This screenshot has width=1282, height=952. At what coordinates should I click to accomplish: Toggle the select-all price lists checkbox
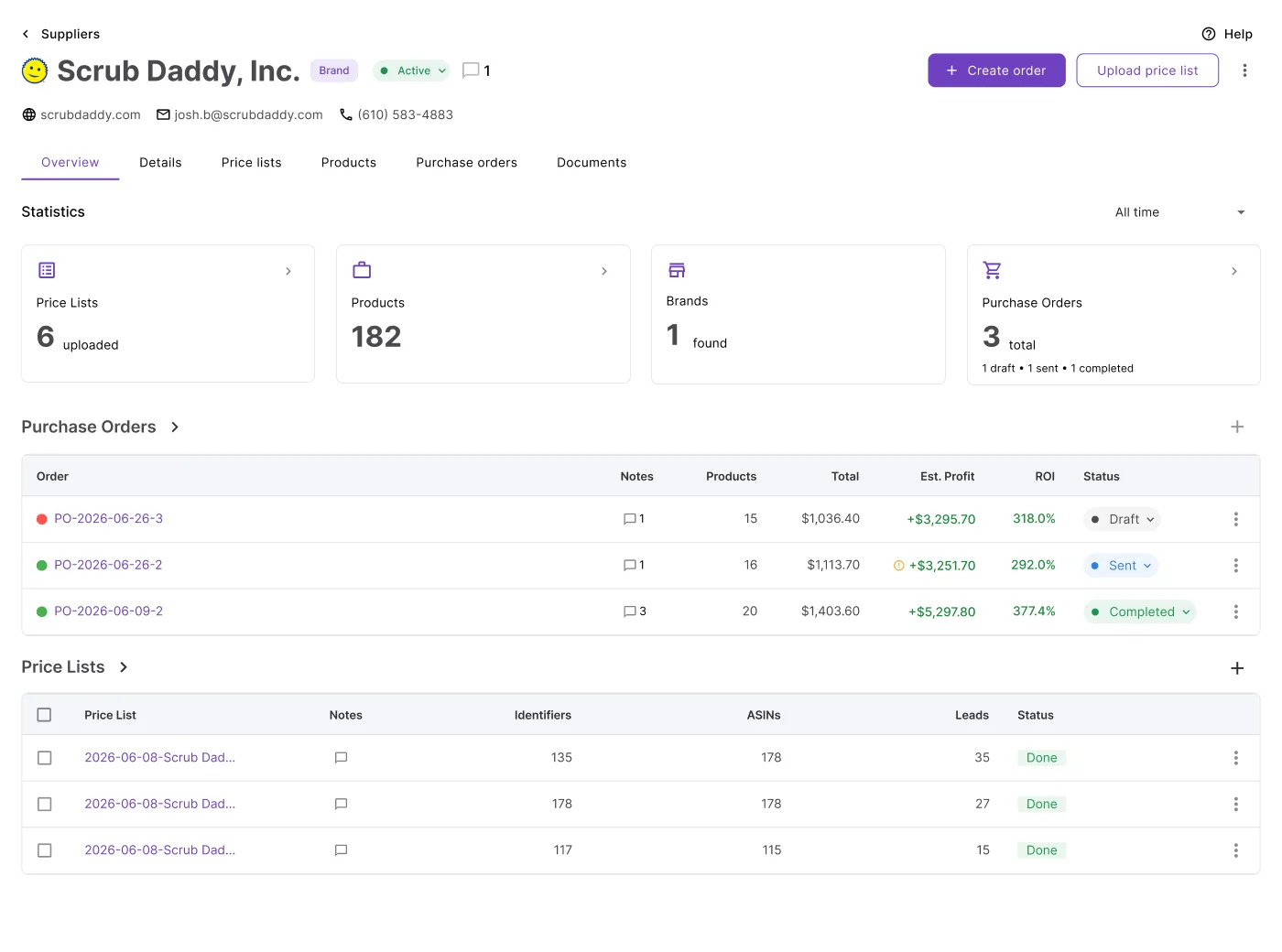(44, 715)
